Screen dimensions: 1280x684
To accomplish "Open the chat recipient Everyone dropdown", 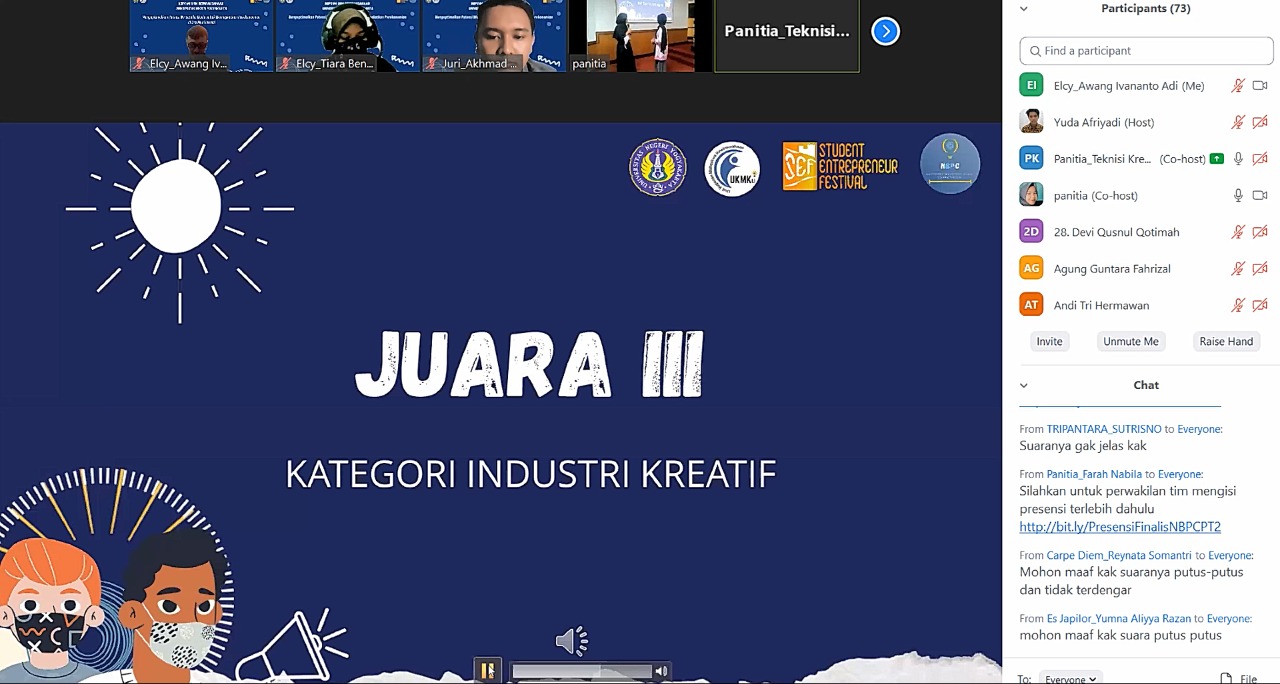I will coord(1070,678).
